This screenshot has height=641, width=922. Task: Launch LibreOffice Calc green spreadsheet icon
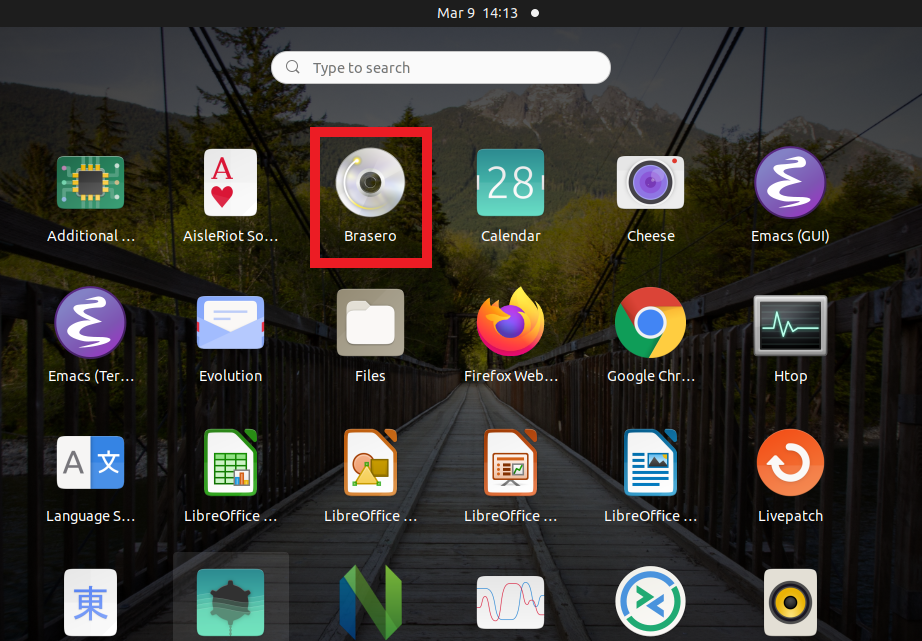[x=230, y=463]
